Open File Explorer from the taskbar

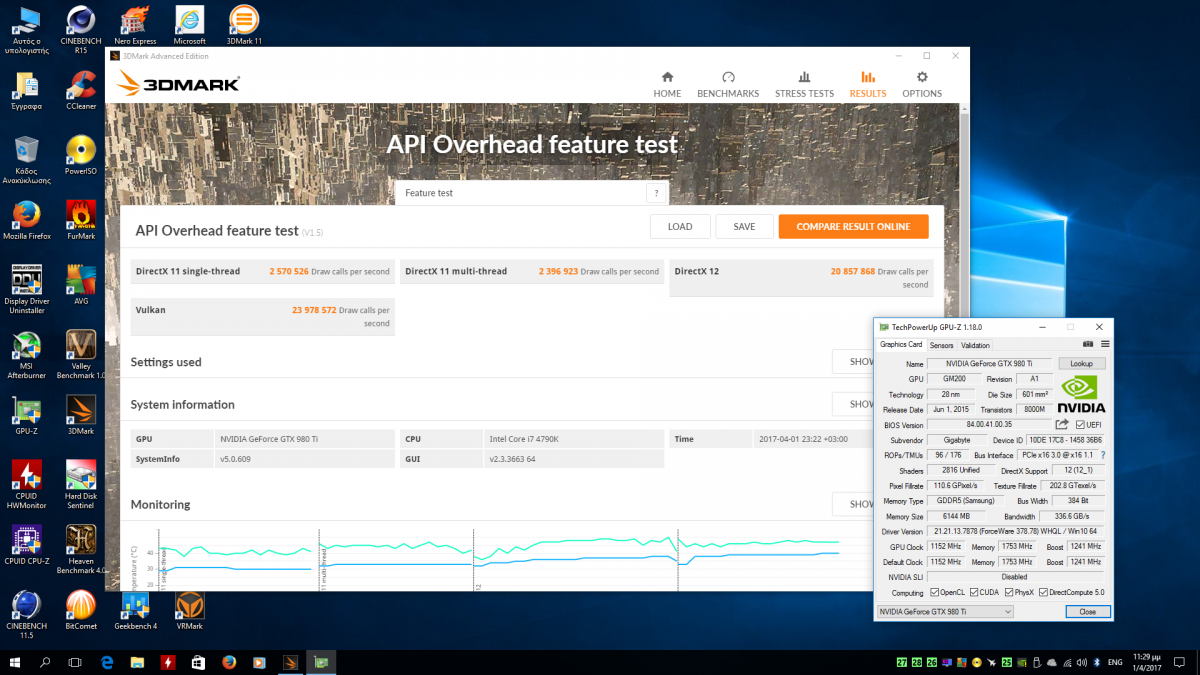137,662
